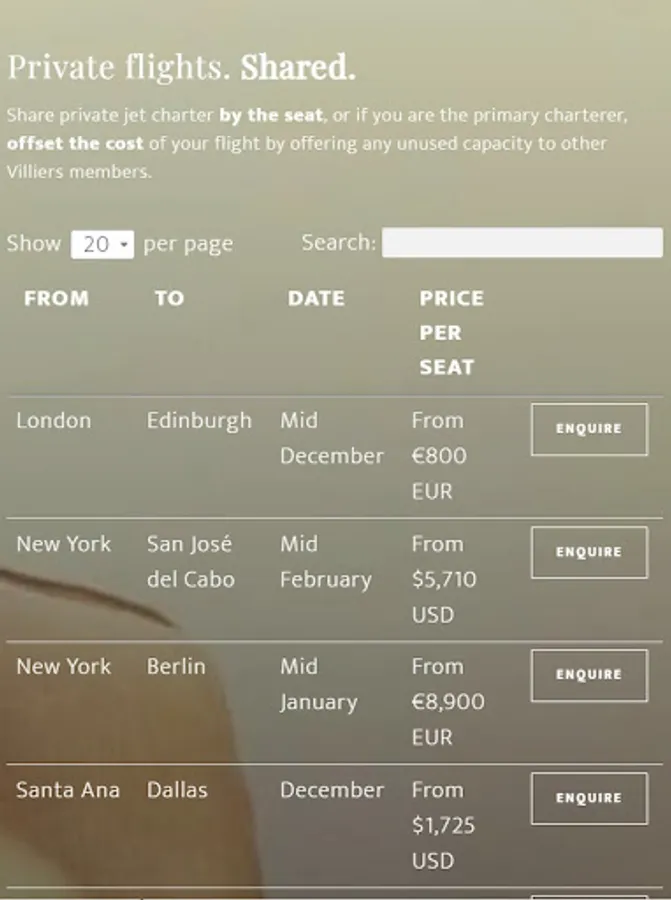Select the Edinburgh destination cell
Screen dimensions: 671x900
(199, 421)
